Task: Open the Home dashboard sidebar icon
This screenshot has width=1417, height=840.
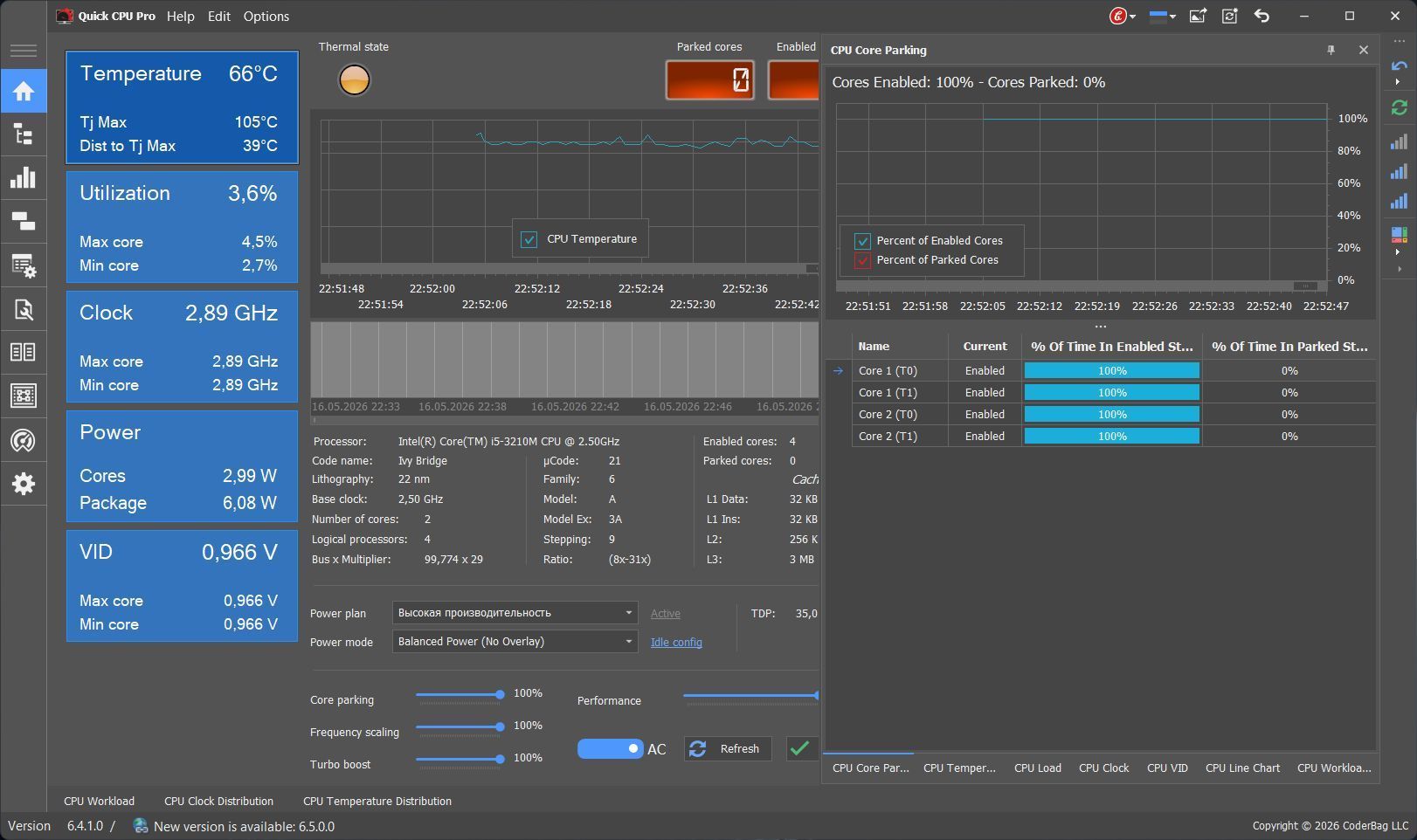Action: 23,91
